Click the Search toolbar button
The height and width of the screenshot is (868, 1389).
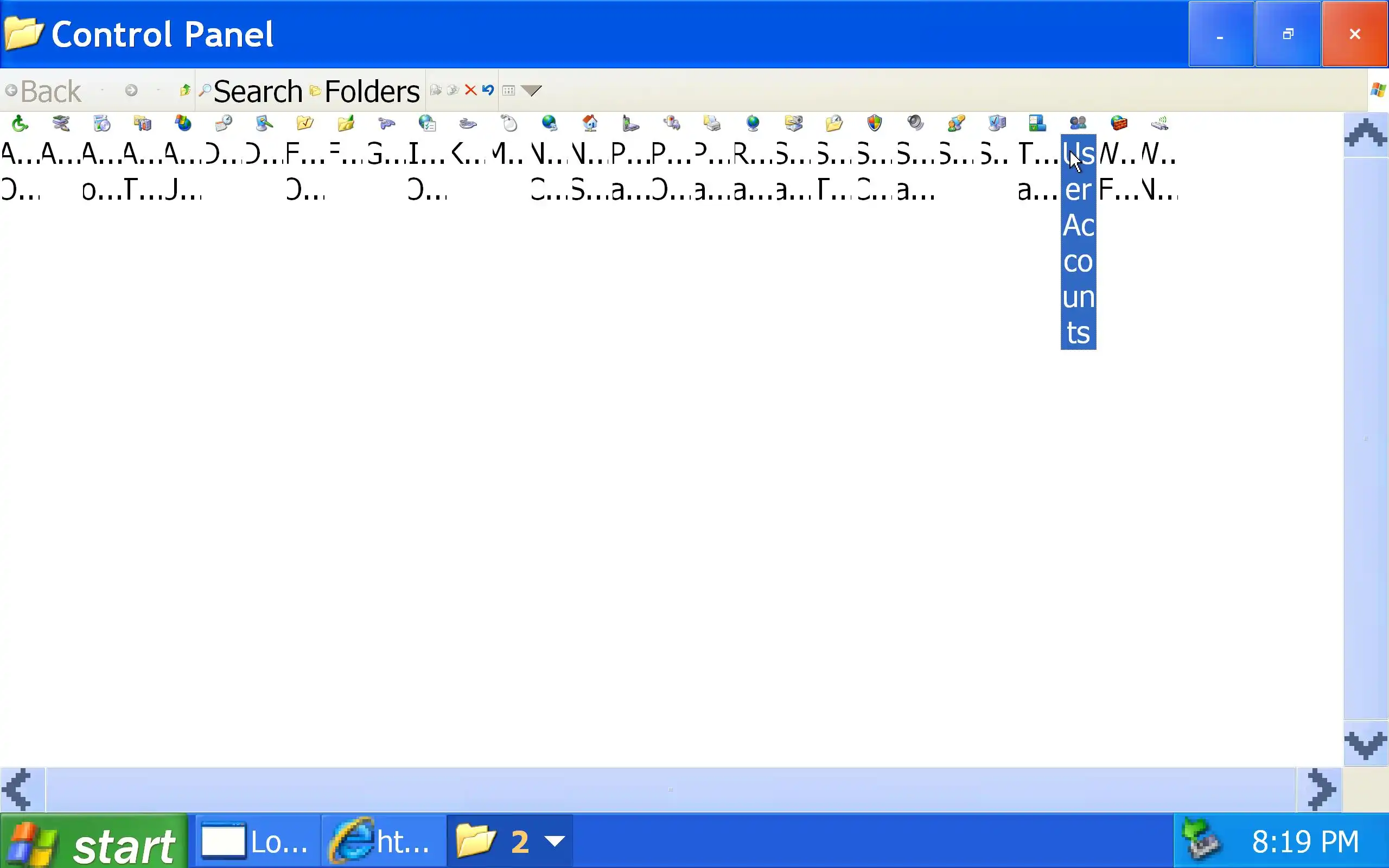(251, 91)
